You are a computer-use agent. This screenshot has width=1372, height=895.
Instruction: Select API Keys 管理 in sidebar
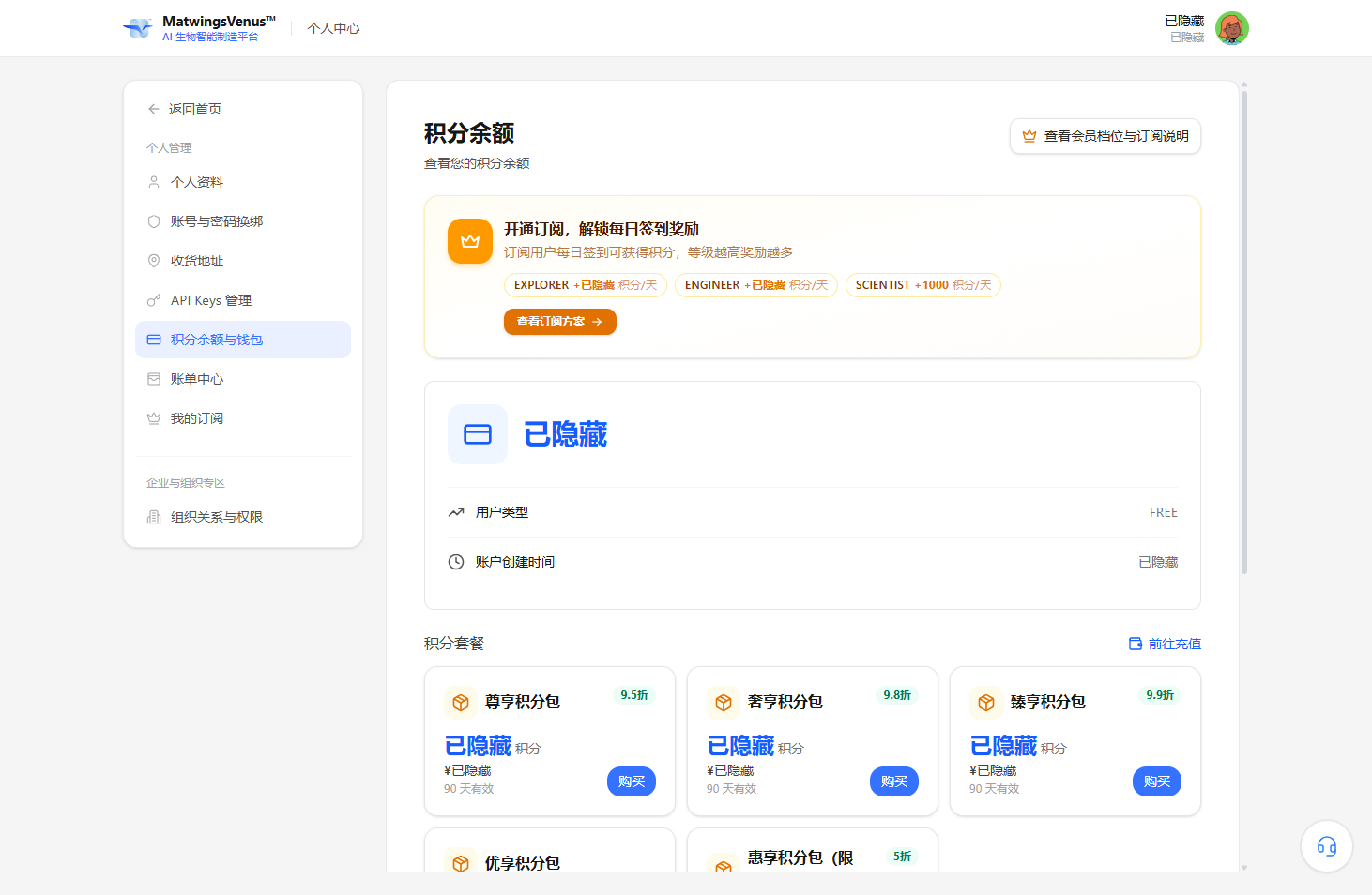point(243,300)
